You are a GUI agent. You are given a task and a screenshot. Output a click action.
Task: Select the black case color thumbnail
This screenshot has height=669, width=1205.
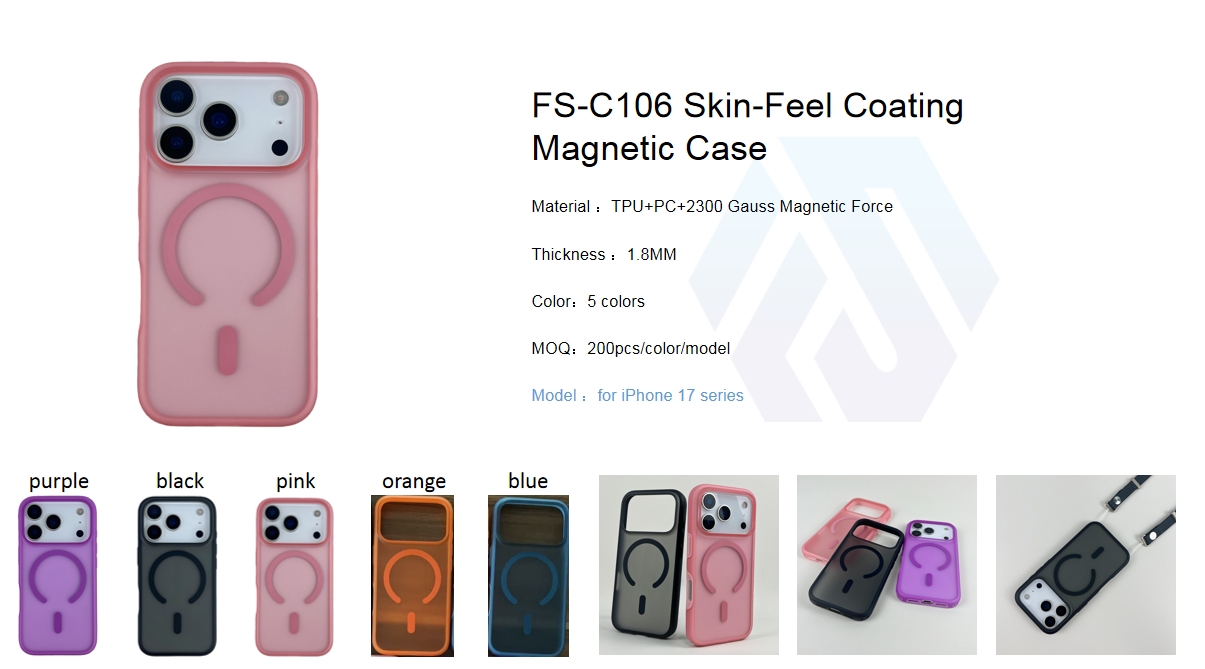coord(177,576)
